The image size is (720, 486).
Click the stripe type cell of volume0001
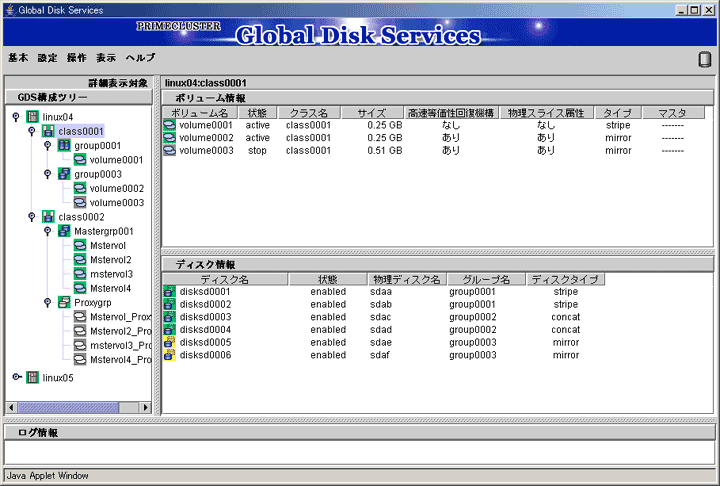click(618, 125)
